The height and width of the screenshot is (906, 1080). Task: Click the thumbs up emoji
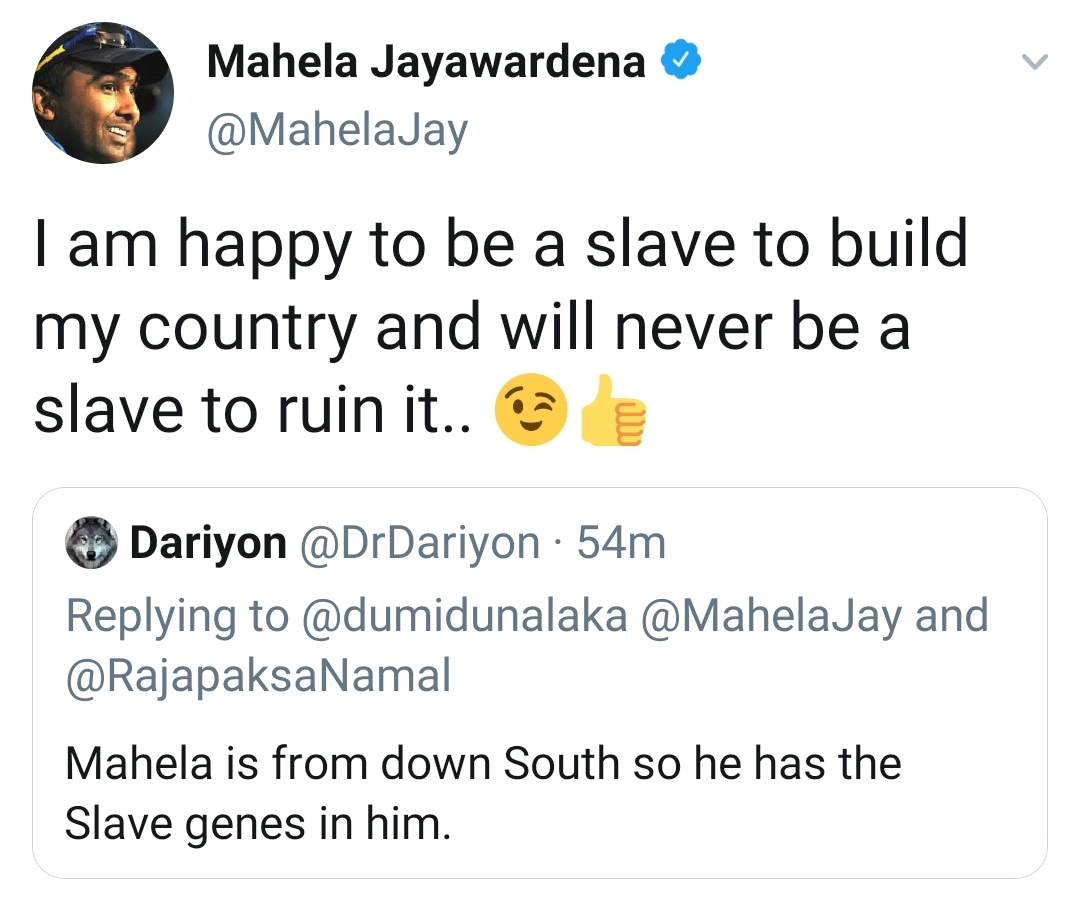[x=612, y=410]
